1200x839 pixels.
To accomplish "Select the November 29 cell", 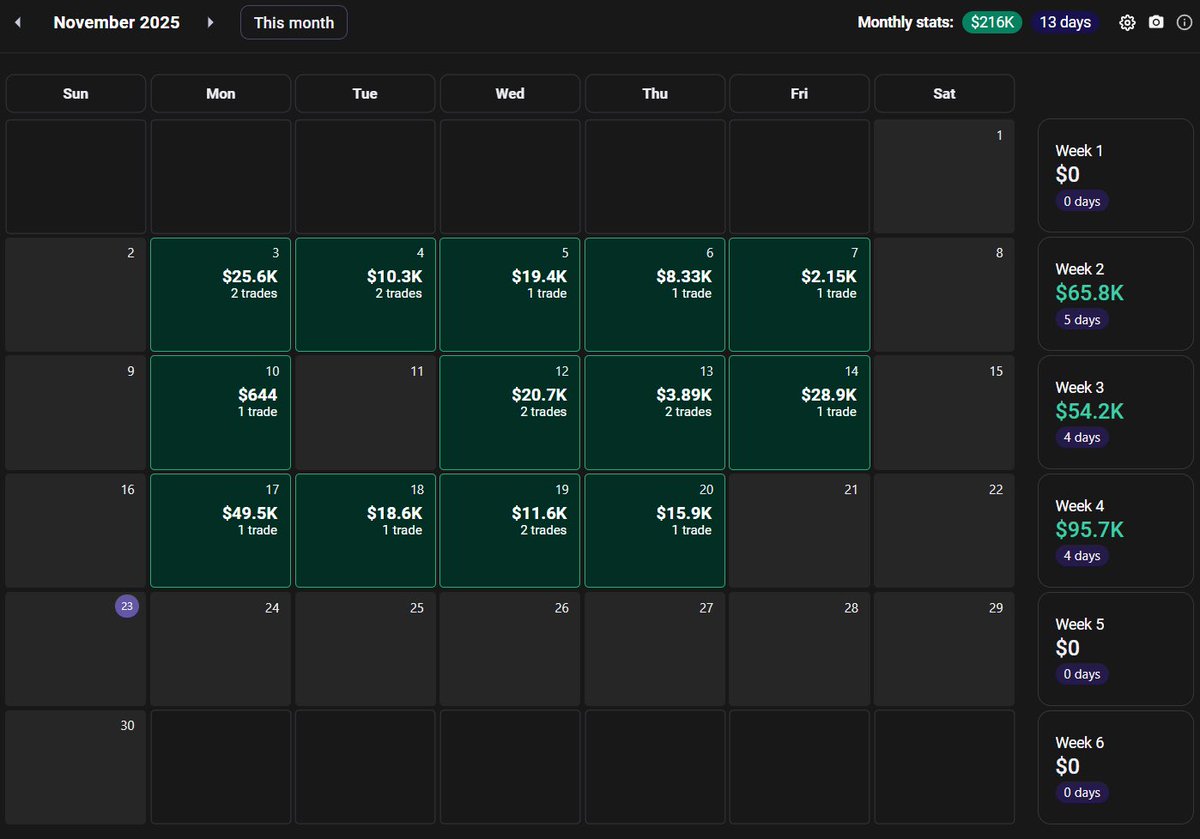I will coord(944,649).
